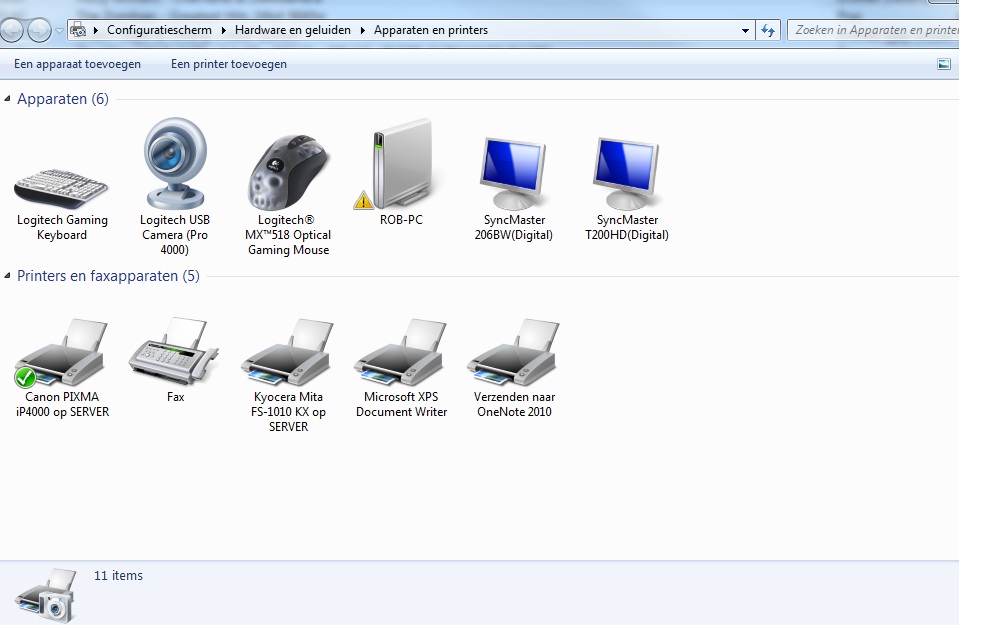Go back with the Back arrow button
Image resolution: width=1008 pixels, height=630 pixels.
pyautogui.click(x=11, y=30)
